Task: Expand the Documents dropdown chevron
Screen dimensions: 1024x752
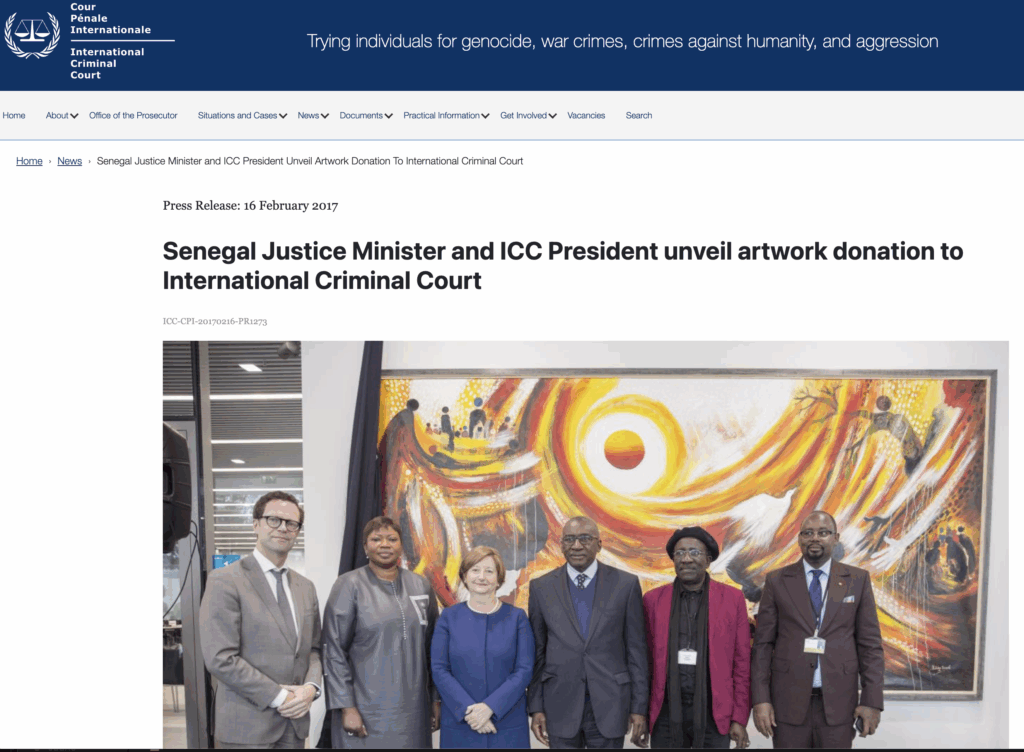Action: coord(389,116)
